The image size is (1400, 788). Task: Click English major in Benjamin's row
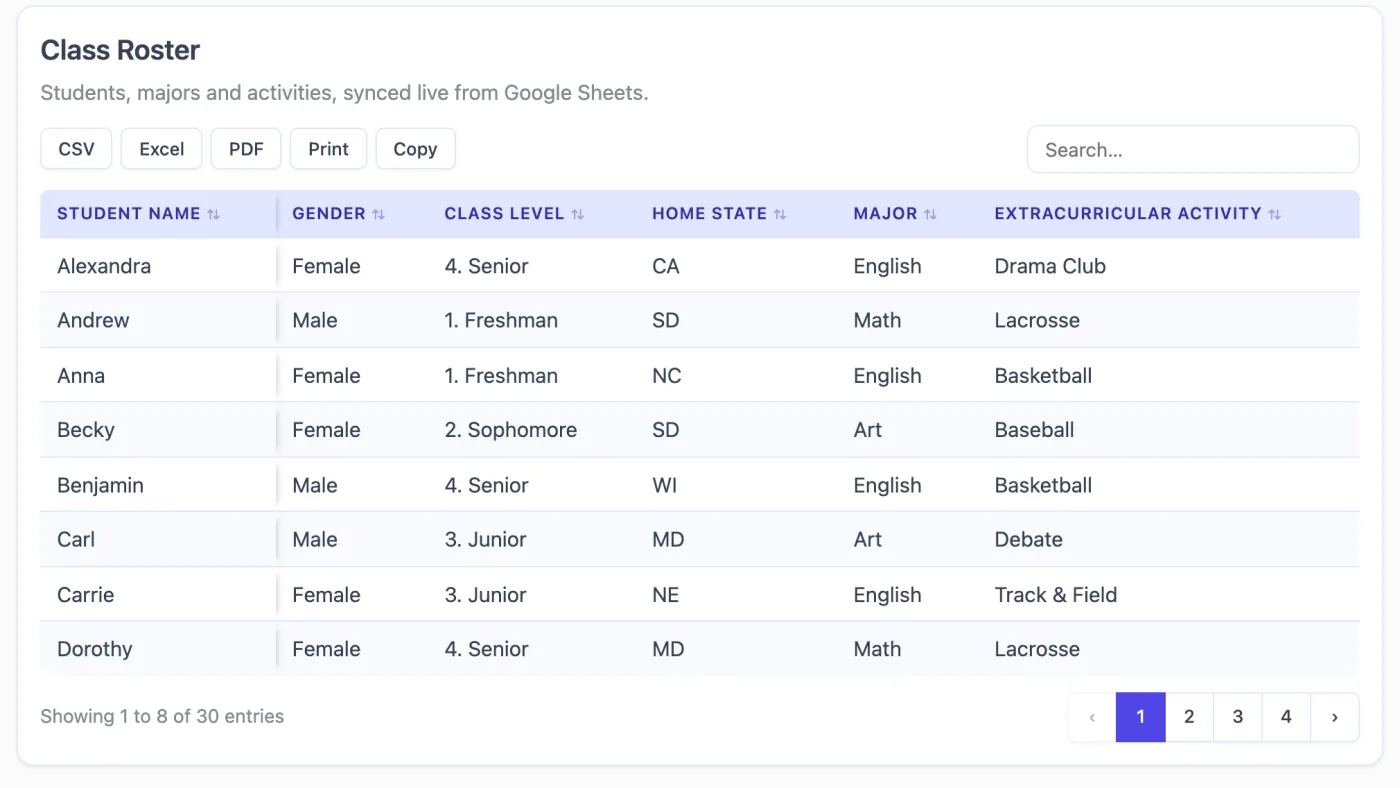click(887, 485)
